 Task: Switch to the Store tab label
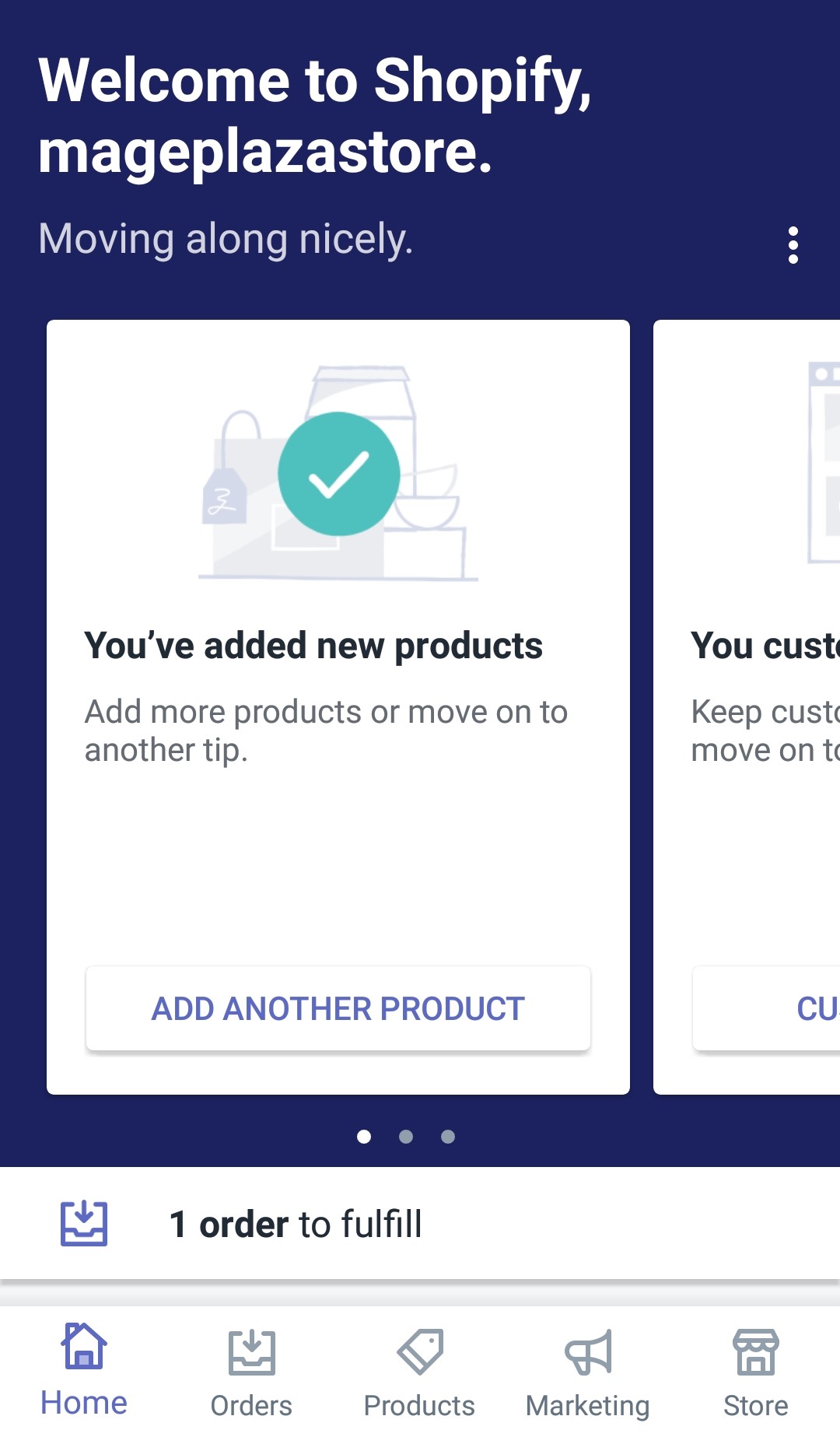756,1405
